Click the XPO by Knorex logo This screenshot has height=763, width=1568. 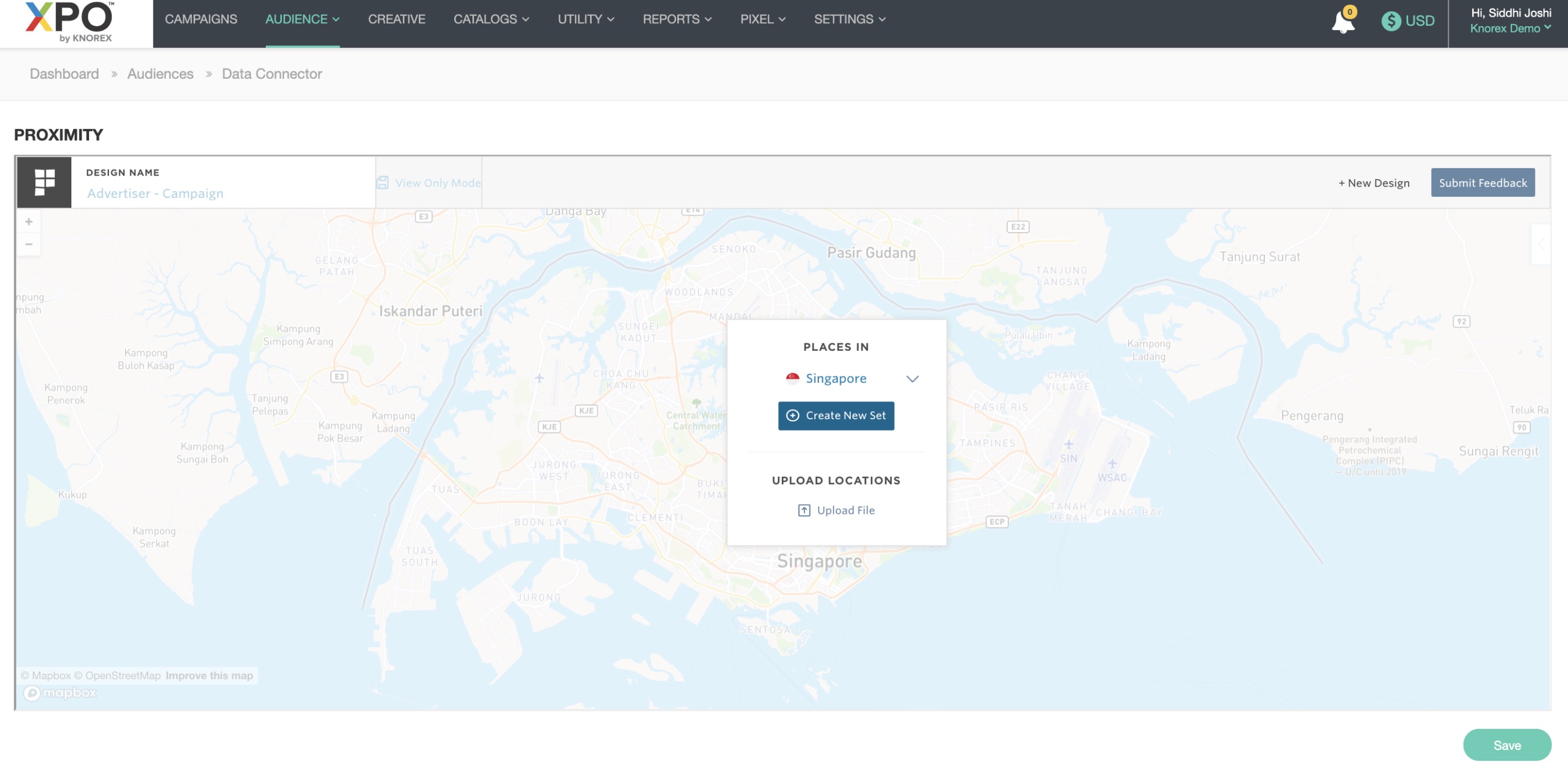point(70,22)
